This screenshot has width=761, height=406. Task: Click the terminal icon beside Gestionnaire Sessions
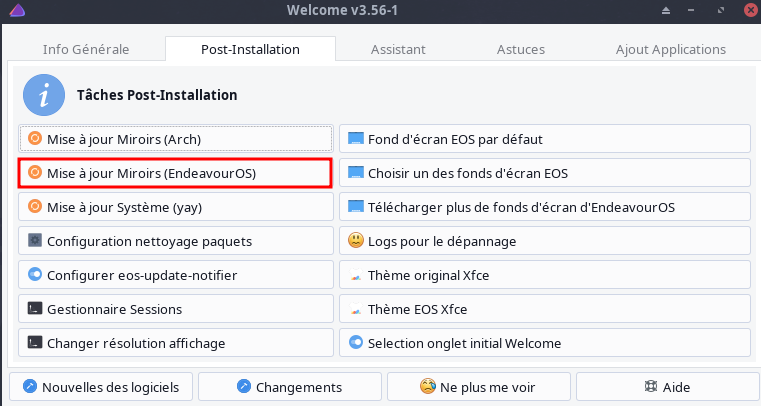pyautogui.click(x=35, y=309)
